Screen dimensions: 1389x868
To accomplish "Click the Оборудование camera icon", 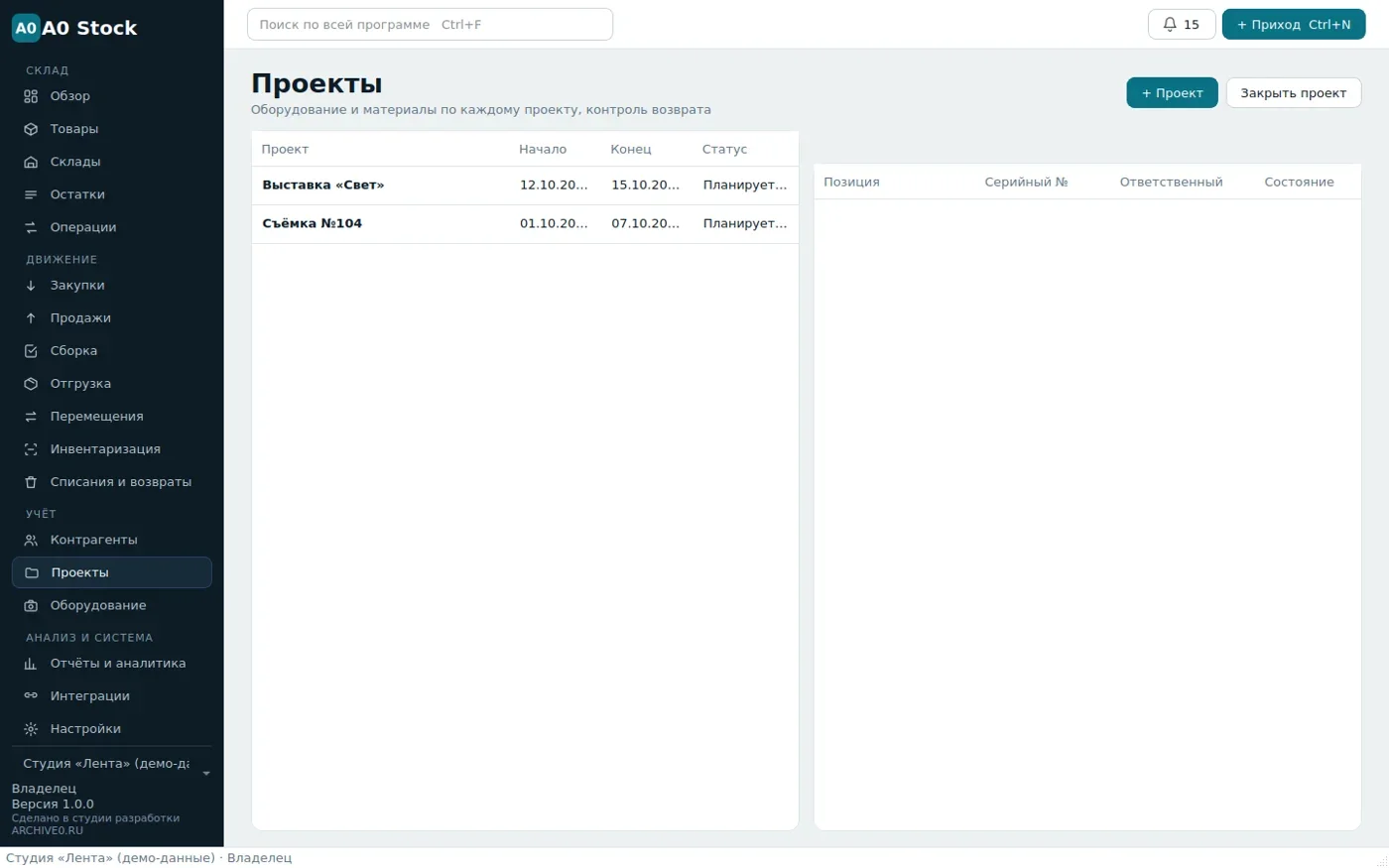I will tap(31, 606).
